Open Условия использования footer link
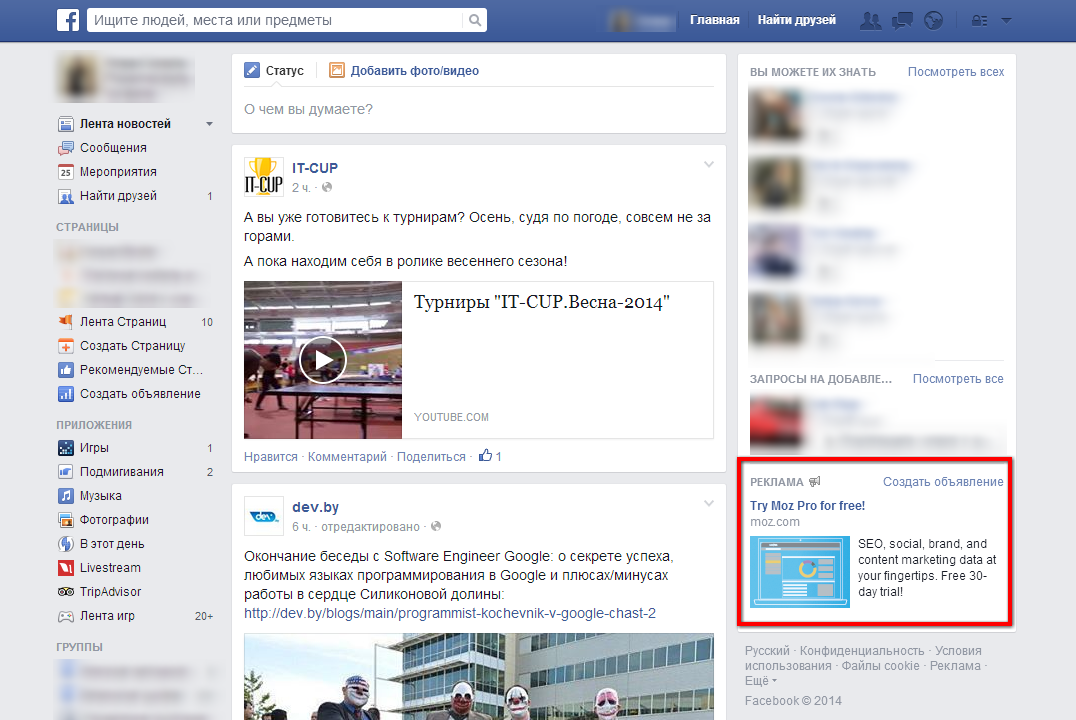This screenshot has width=1076, height=720. [863, 658]
